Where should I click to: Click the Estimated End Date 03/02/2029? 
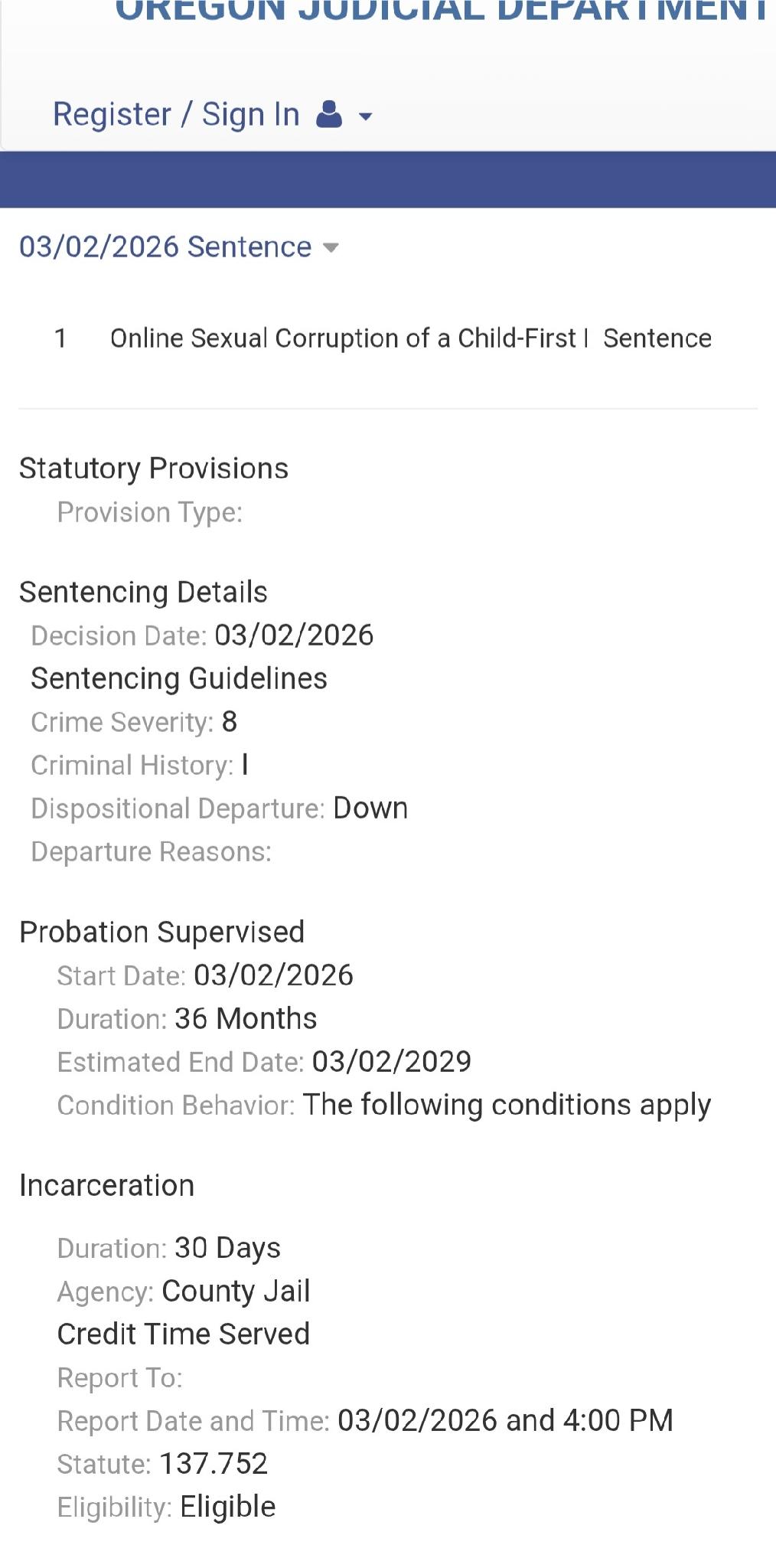coord(392,1062)
